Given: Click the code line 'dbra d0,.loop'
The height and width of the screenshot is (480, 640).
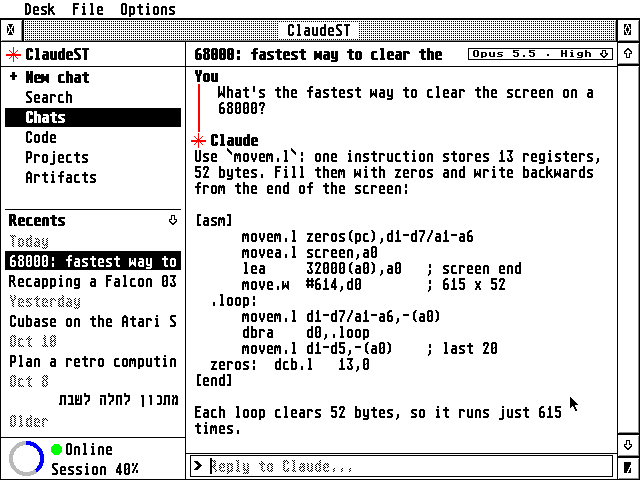Looking at the screenshot, I should pos(306,333).
